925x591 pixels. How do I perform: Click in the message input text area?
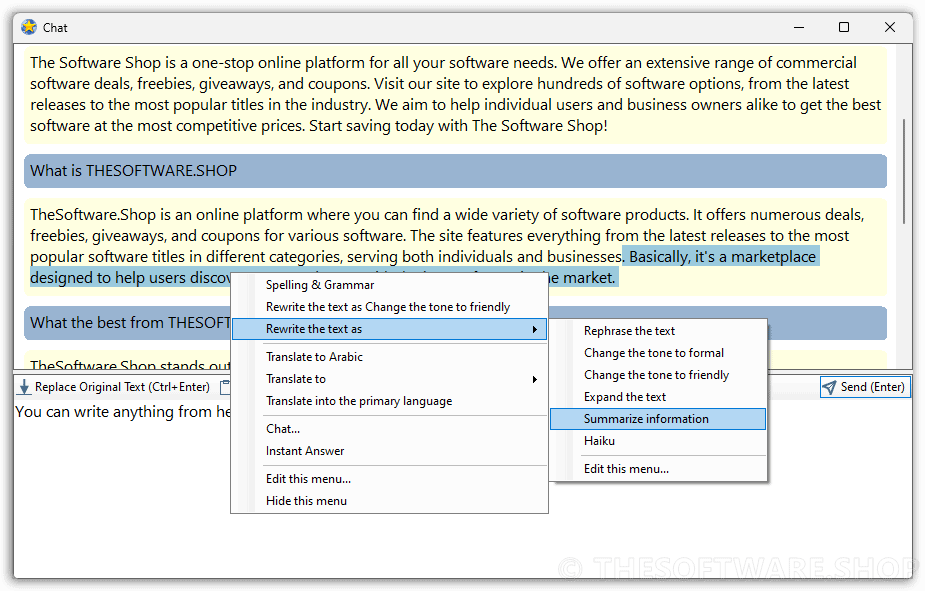pos(462,490)
